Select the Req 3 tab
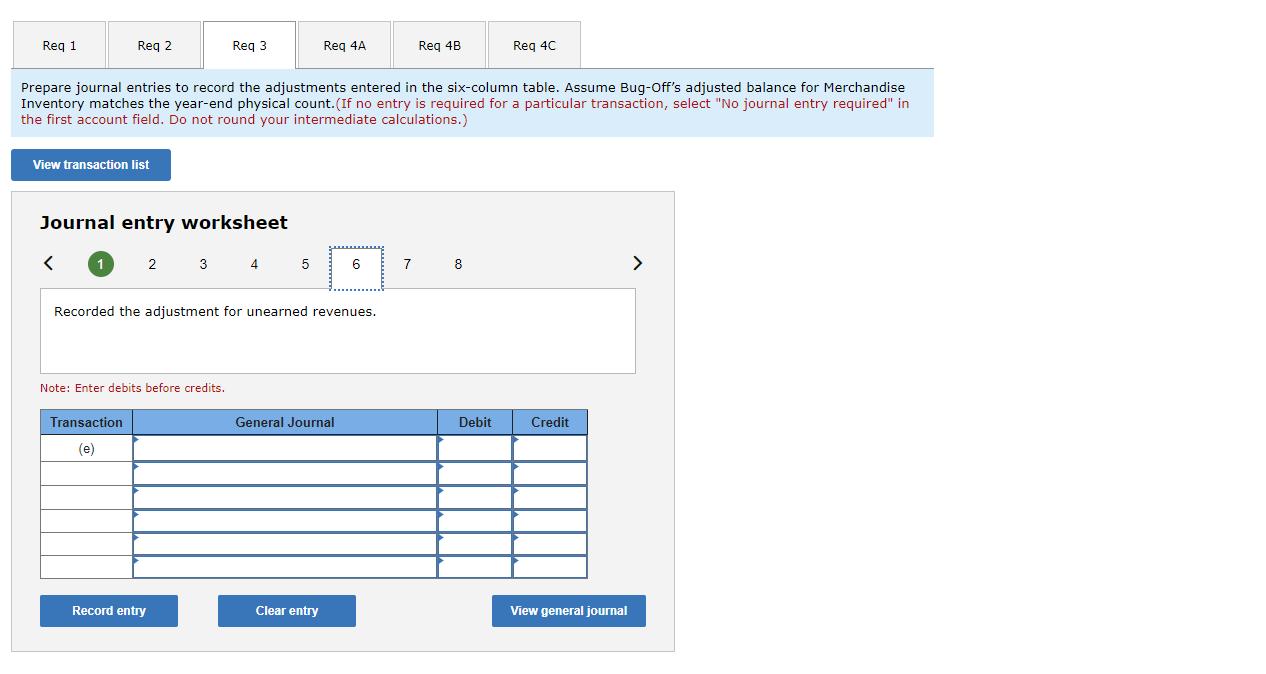 click(x=249, y=45)
